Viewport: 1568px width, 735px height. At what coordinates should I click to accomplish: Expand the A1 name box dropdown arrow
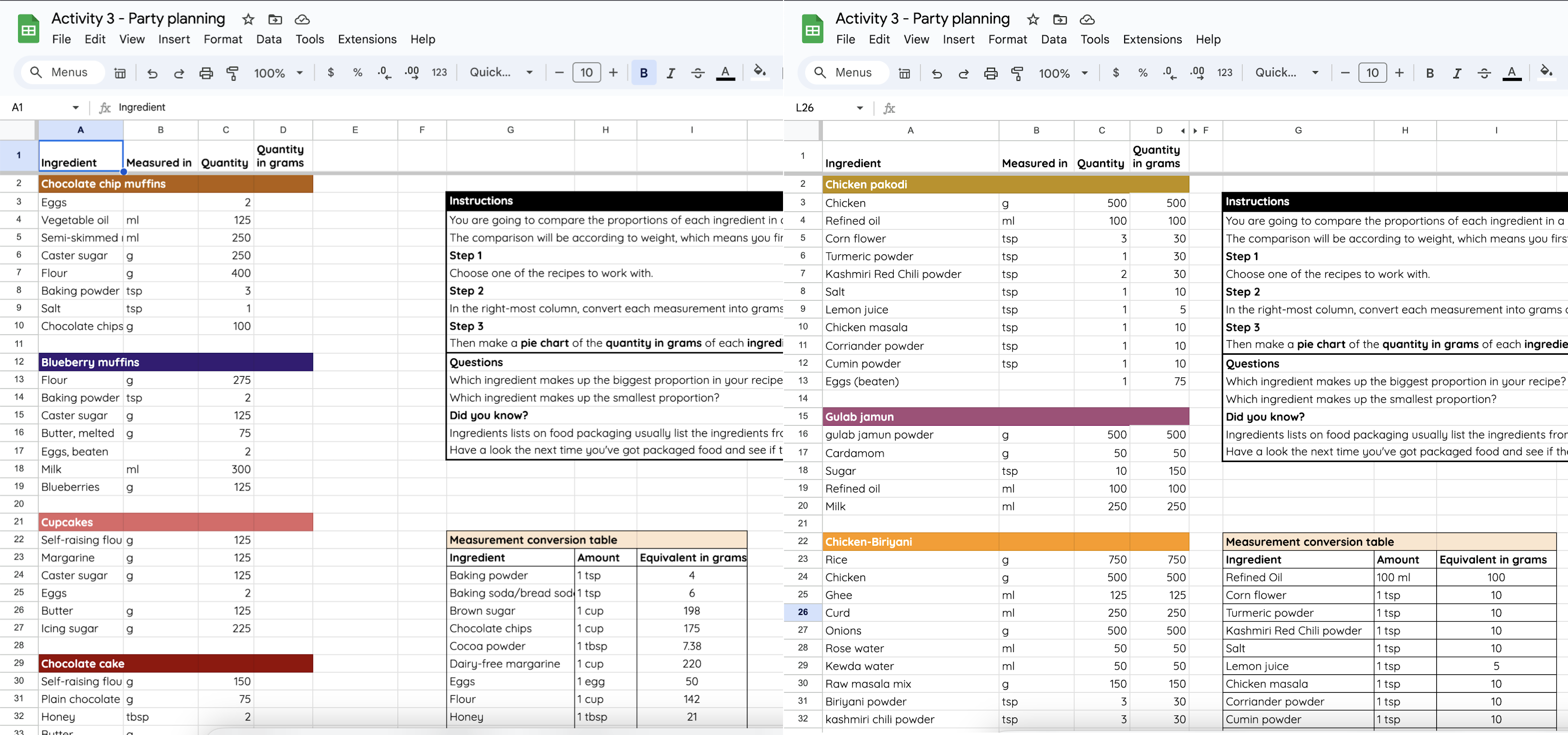(75, 108)
